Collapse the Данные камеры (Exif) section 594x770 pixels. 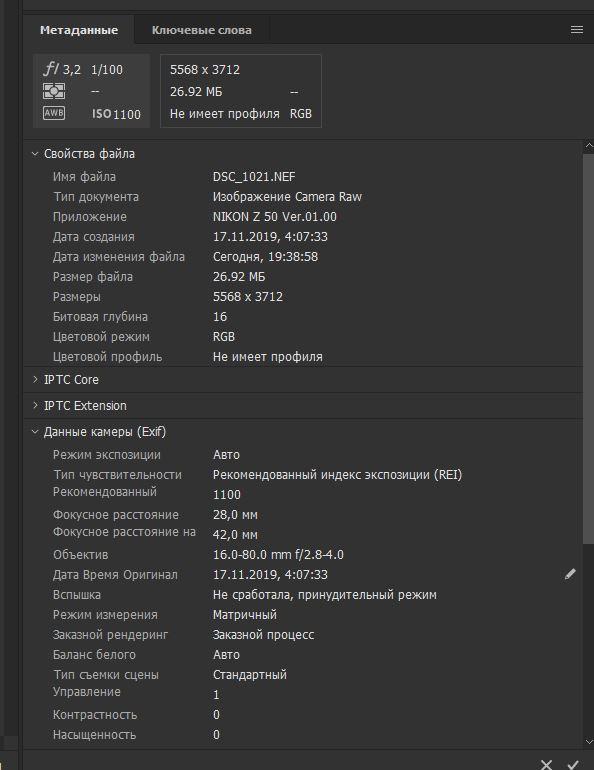(35, 432)
